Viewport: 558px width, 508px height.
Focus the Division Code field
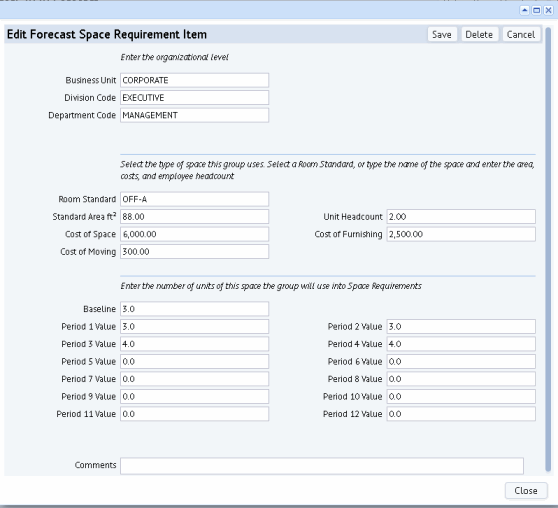click(x=194, y=98)
